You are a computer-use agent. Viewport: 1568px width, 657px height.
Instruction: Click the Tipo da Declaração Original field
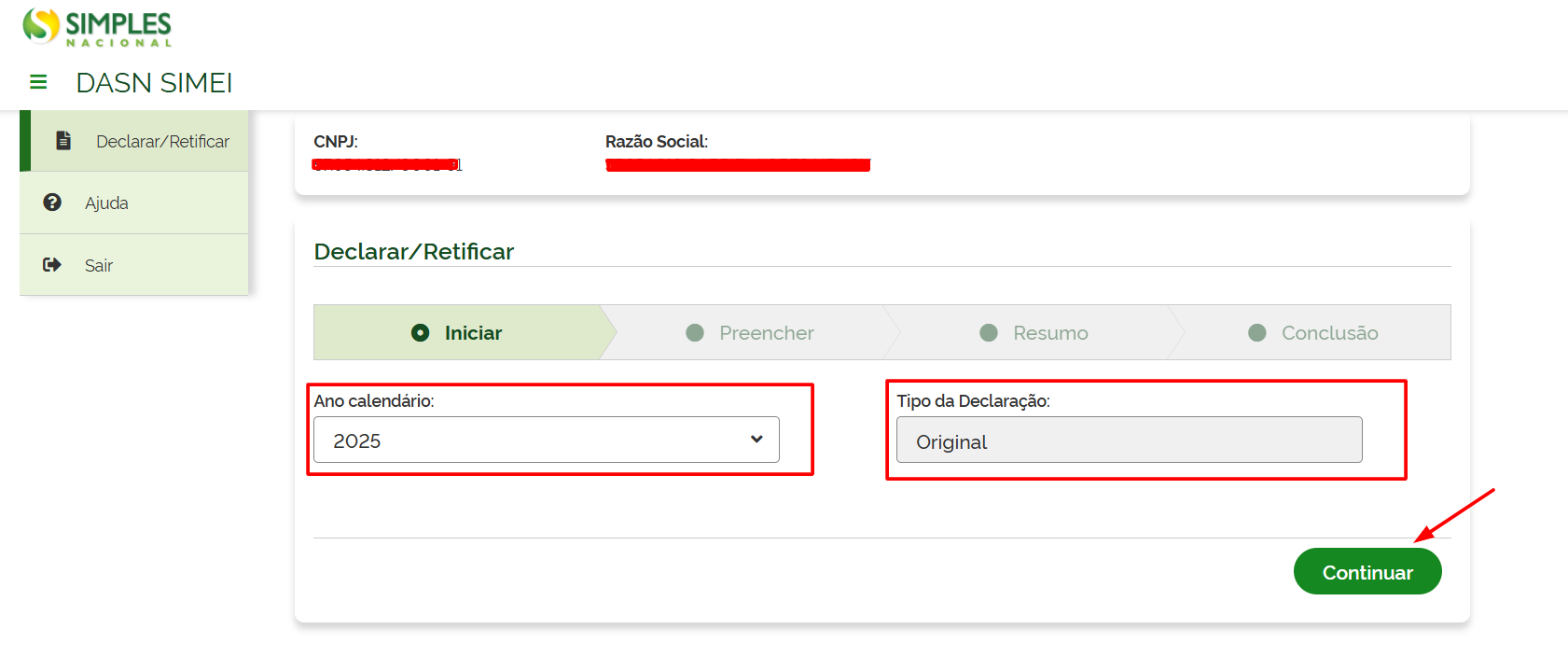click(x=1129, y=440)
